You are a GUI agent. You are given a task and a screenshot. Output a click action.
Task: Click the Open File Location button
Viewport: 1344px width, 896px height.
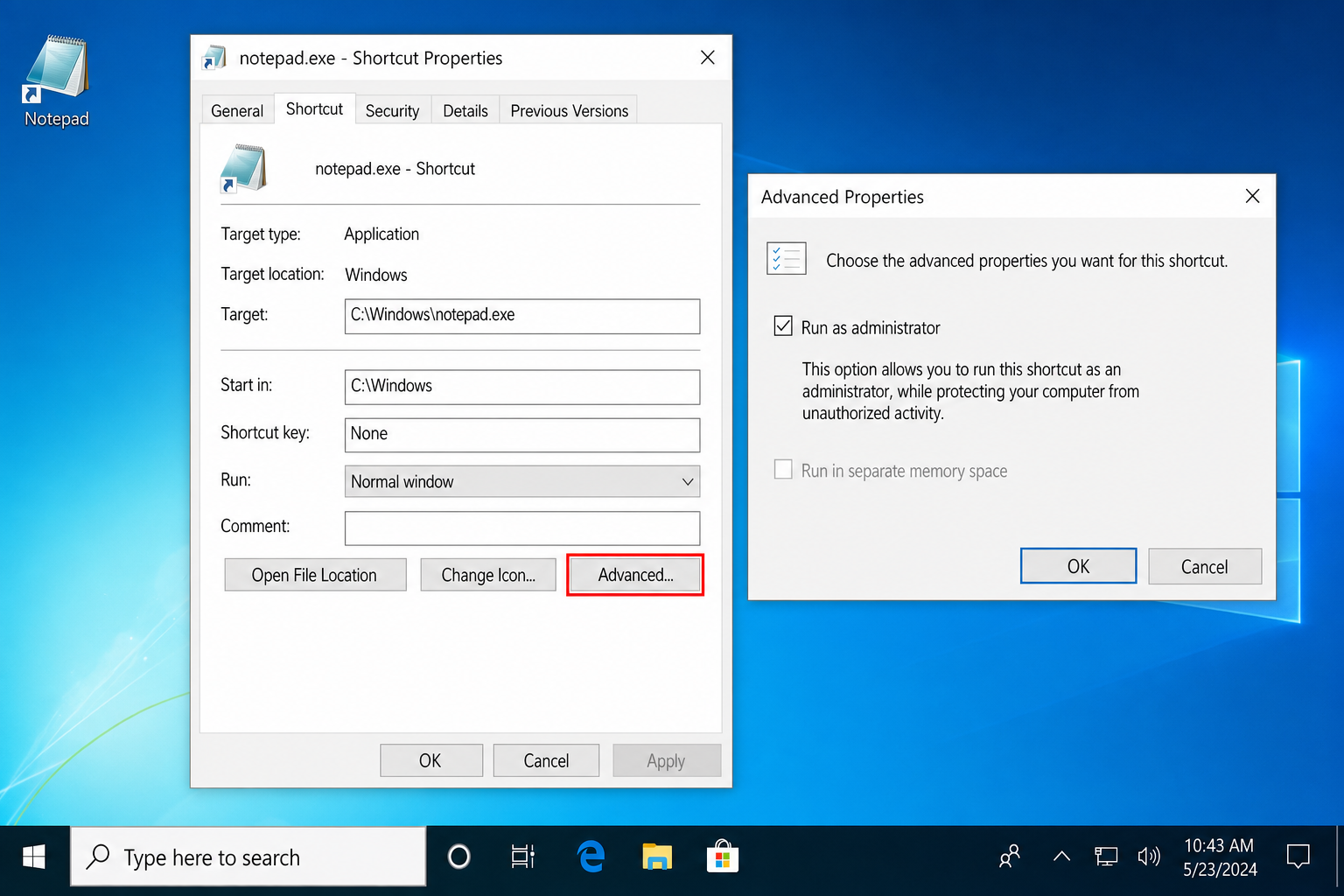pos(315,575)
